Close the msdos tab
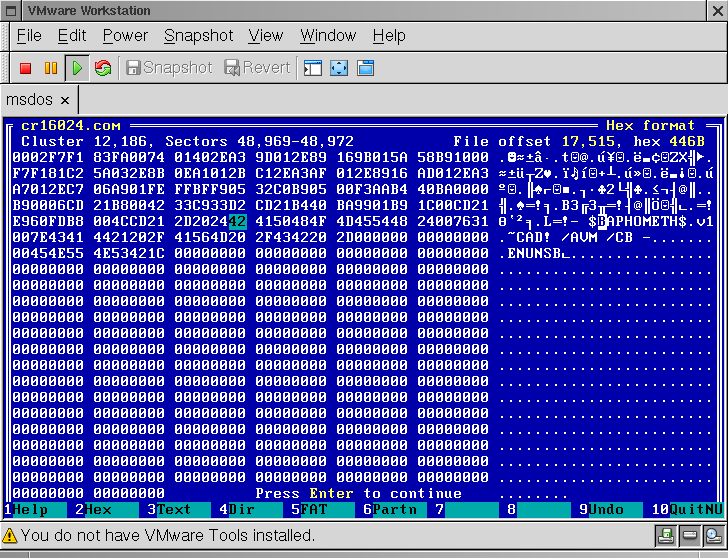The image size is (728, 558). (x=65, y=100)
